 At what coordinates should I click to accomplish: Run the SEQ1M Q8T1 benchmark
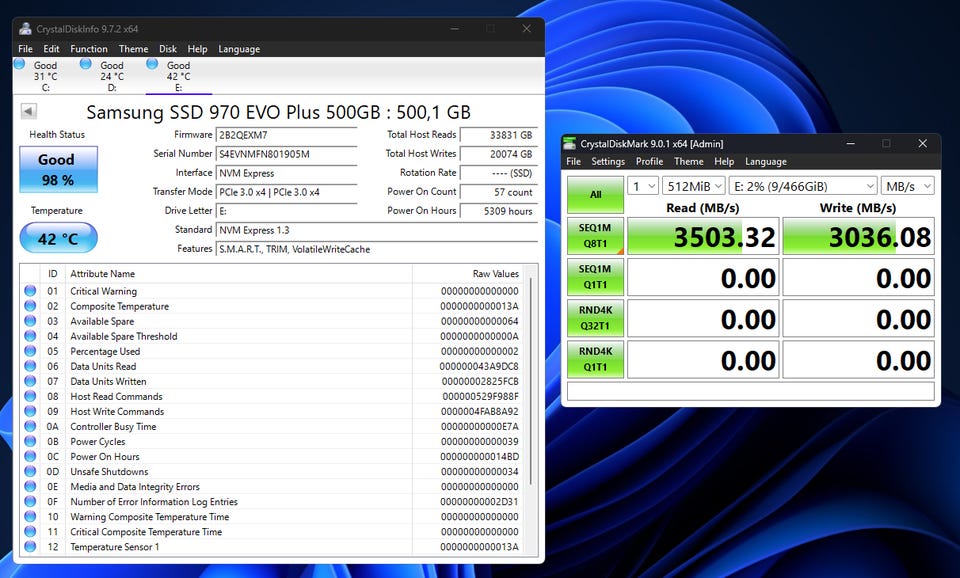tap(595, 236)
